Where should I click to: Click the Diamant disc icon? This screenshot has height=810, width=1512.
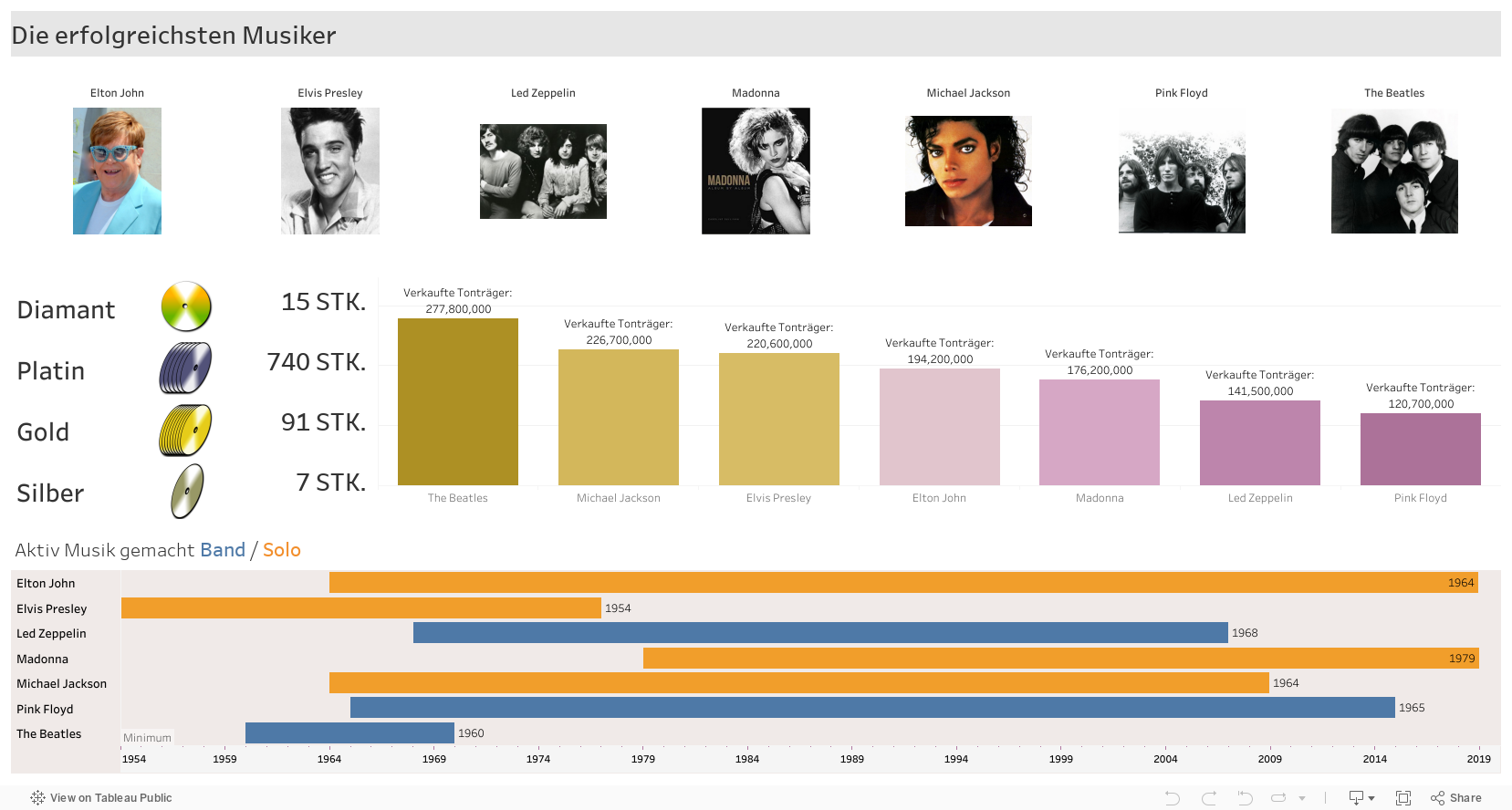pos(186,306)
